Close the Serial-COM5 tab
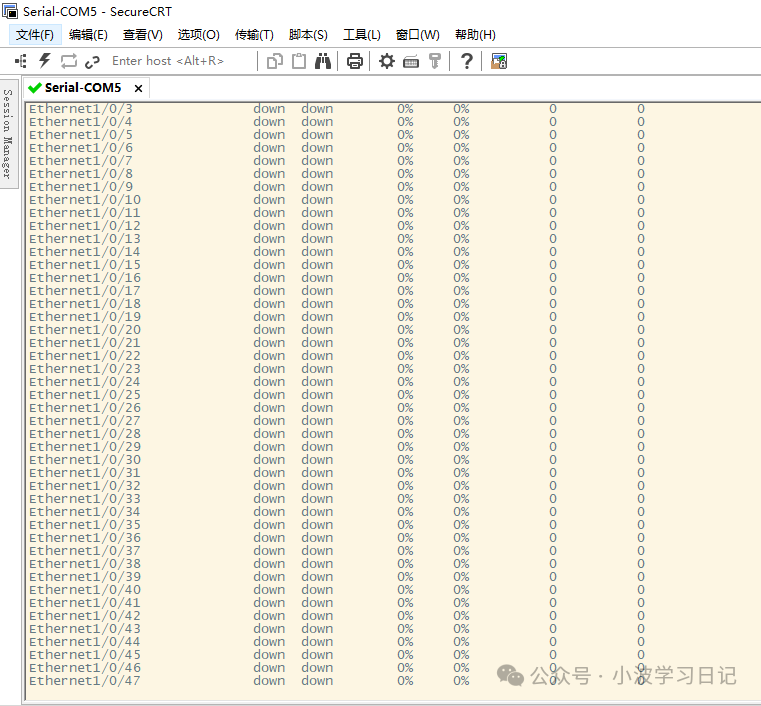 [x=139, y=88]
